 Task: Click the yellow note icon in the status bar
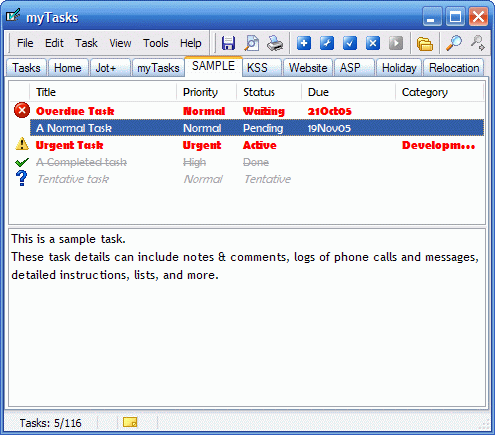point(130,422)
